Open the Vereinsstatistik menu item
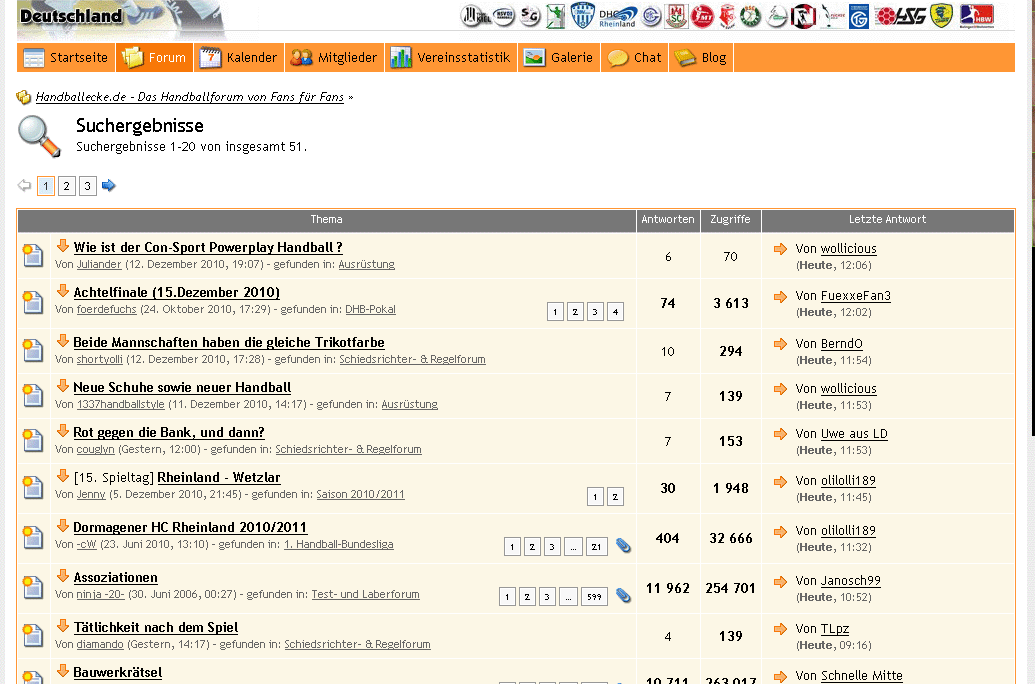The image size is (1035, 684). click(451, 58)
